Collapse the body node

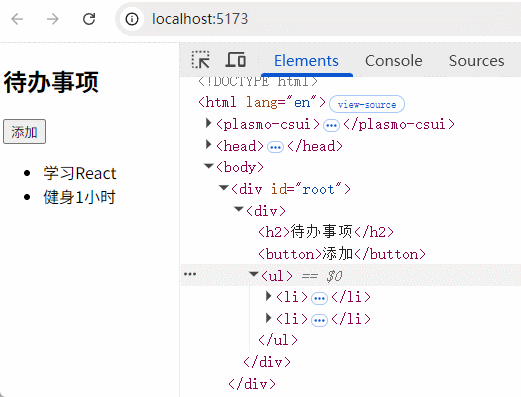[209, 166]
